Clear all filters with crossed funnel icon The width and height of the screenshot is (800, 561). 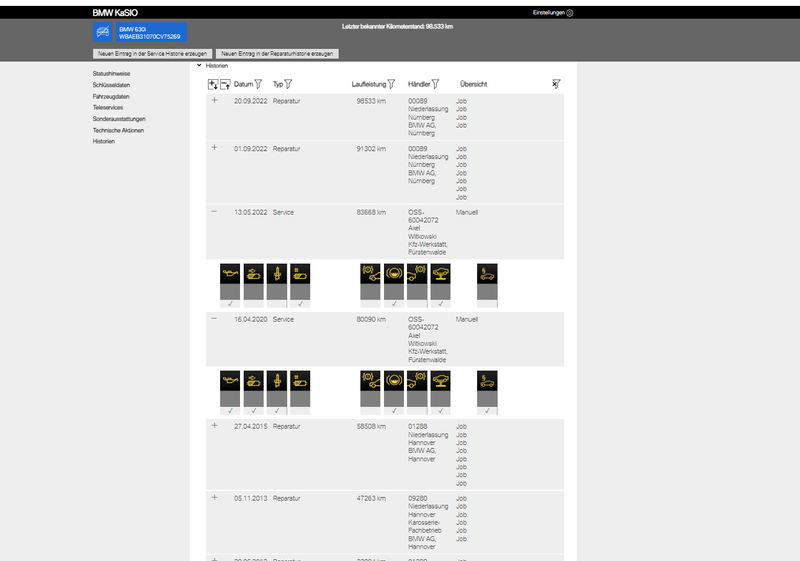(556, 84)
